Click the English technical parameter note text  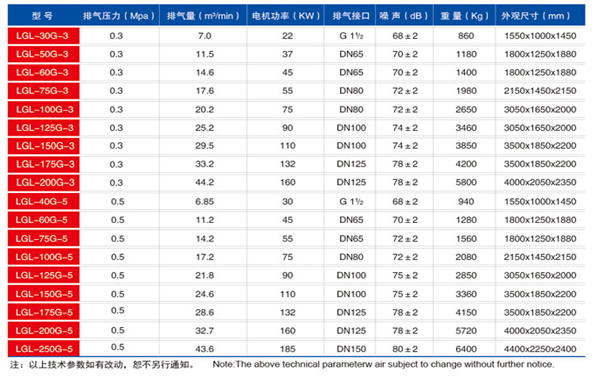[383, 364]
